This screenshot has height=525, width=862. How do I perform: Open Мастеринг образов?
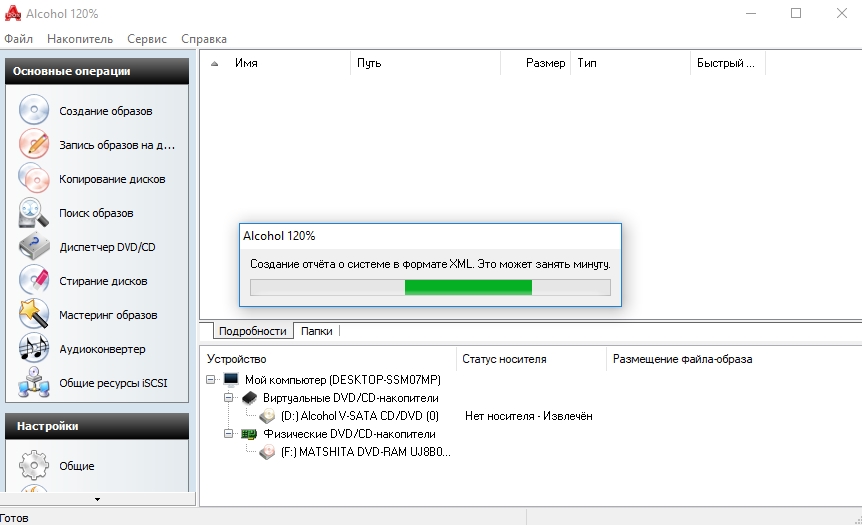tap(108, 316)
